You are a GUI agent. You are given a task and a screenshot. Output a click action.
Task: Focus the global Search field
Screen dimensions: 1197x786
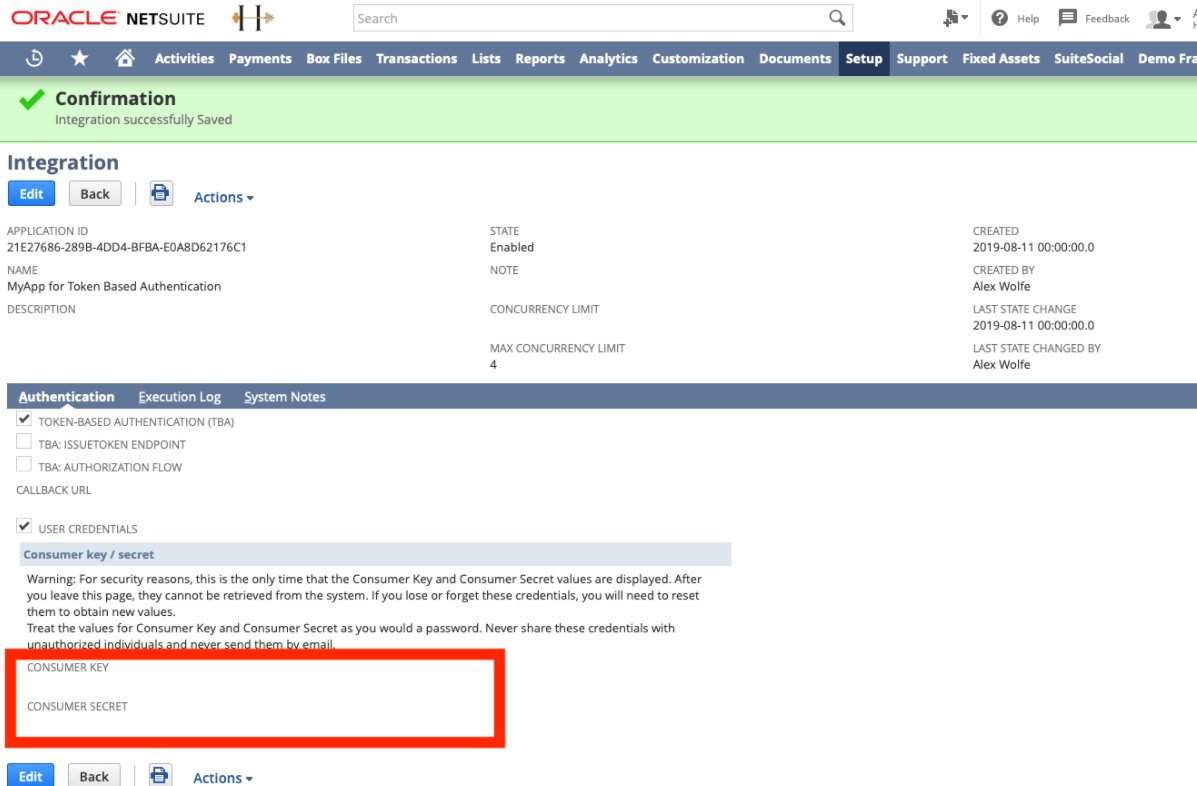[592, 18]
